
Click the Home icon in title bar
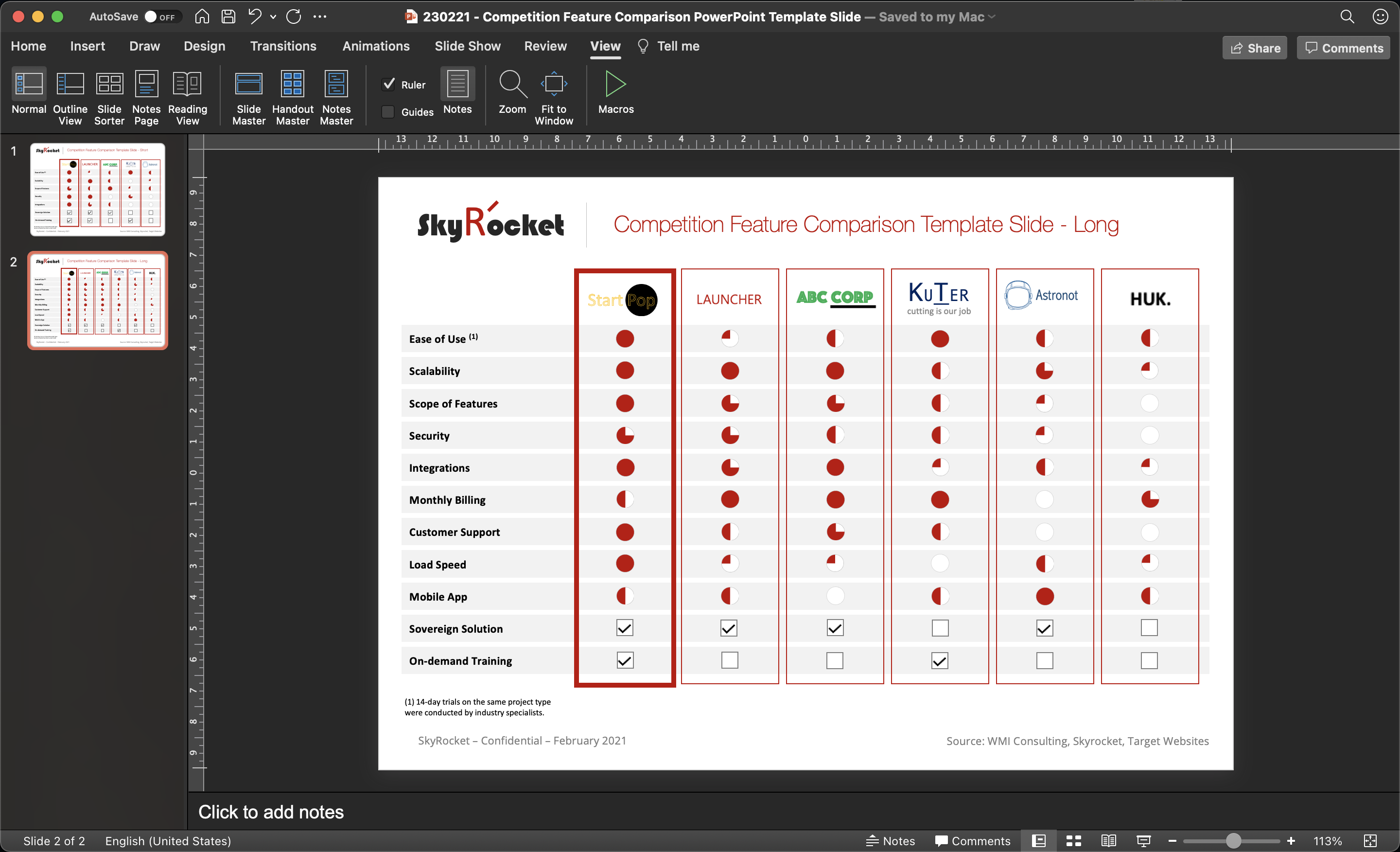pyautogui.click(x=202, y=17)
